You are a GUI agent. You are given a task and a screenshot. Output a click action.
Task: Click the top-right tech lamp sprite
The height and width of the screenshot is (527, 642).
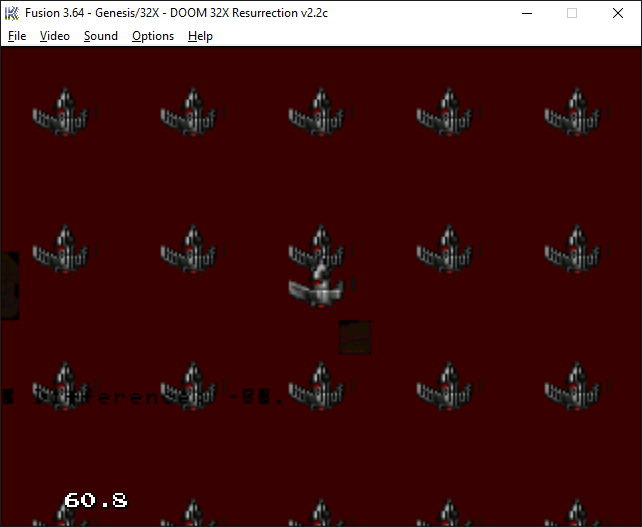click(x=573, y=113)
